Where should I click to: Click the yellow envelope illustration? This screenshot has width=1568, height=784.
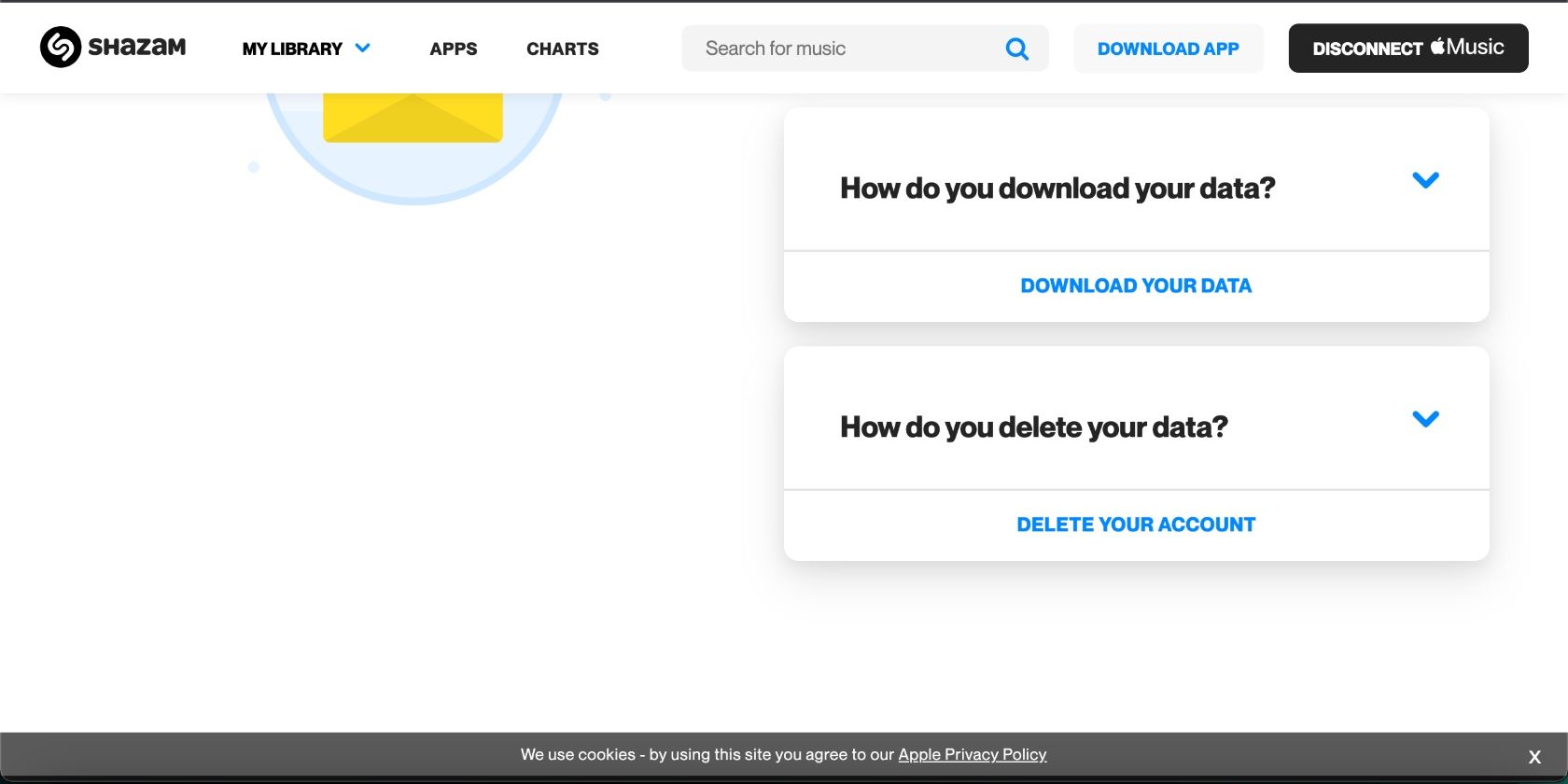coord(413,118)
